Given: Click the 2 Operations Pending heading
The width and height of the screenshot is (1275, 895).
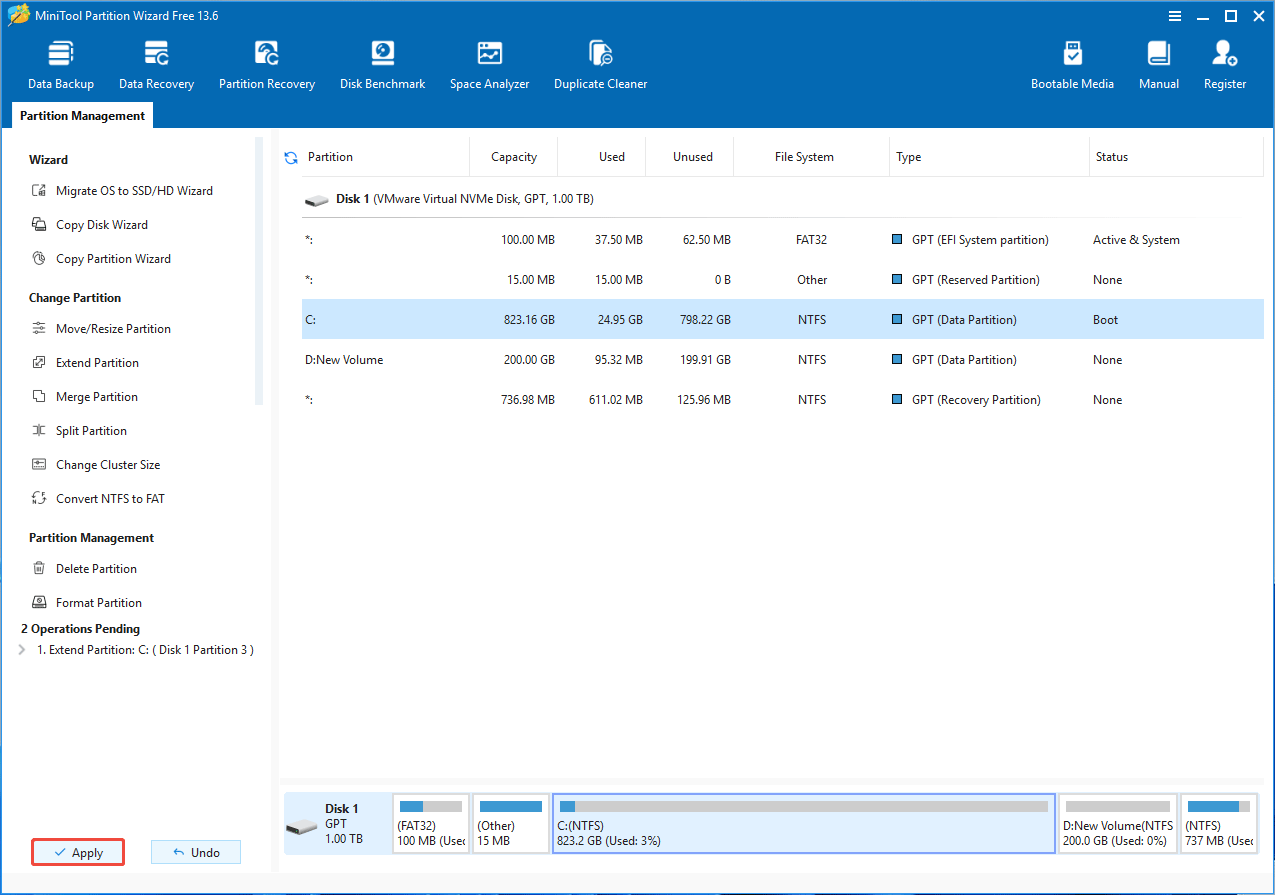Looking at the screenshot, I should tap(81, 629).
